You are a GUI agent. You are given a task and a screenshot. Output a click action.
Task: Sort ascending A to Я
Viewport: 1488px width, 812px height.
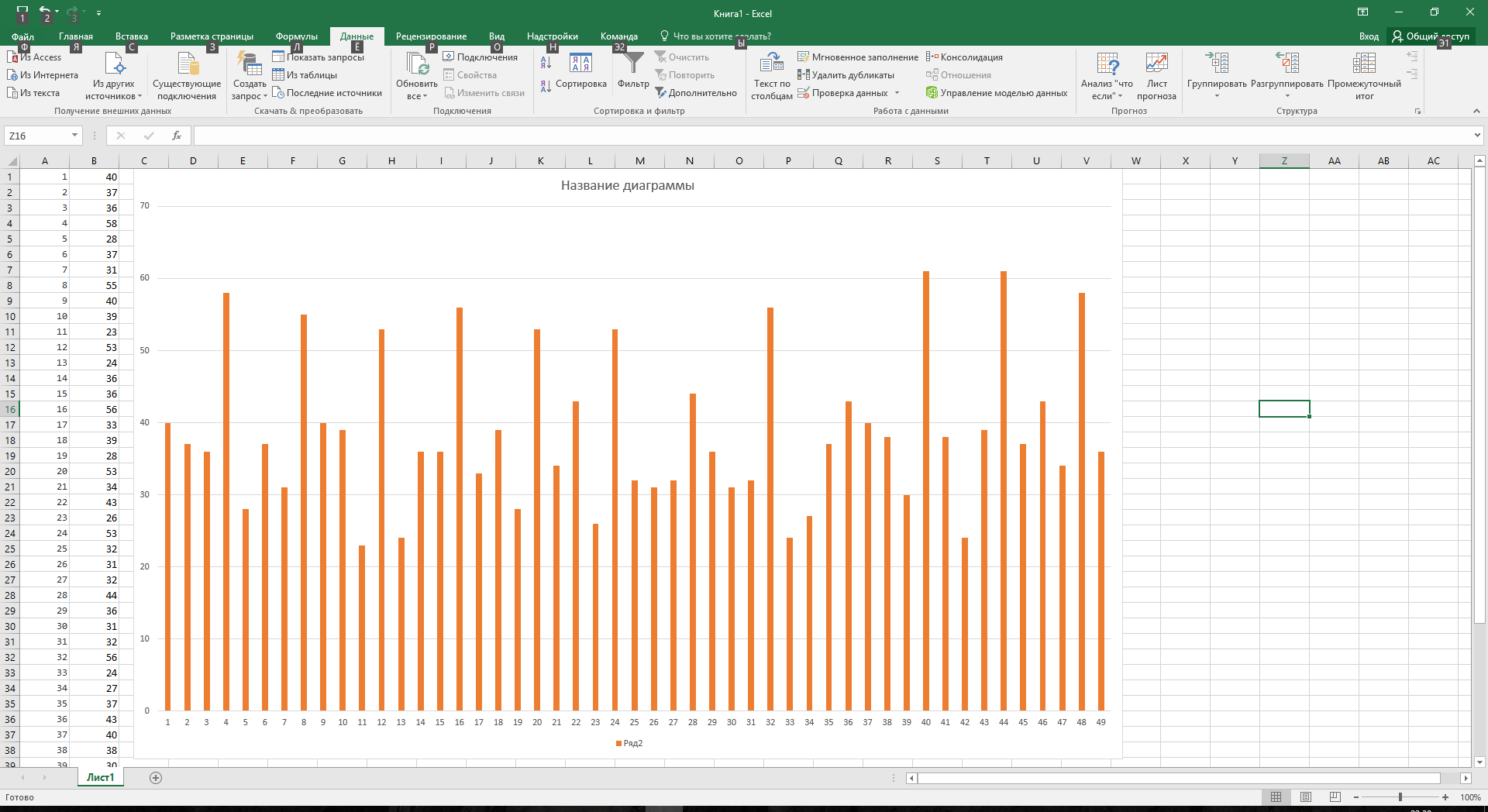pyautogui.click(x=546, y=62)
